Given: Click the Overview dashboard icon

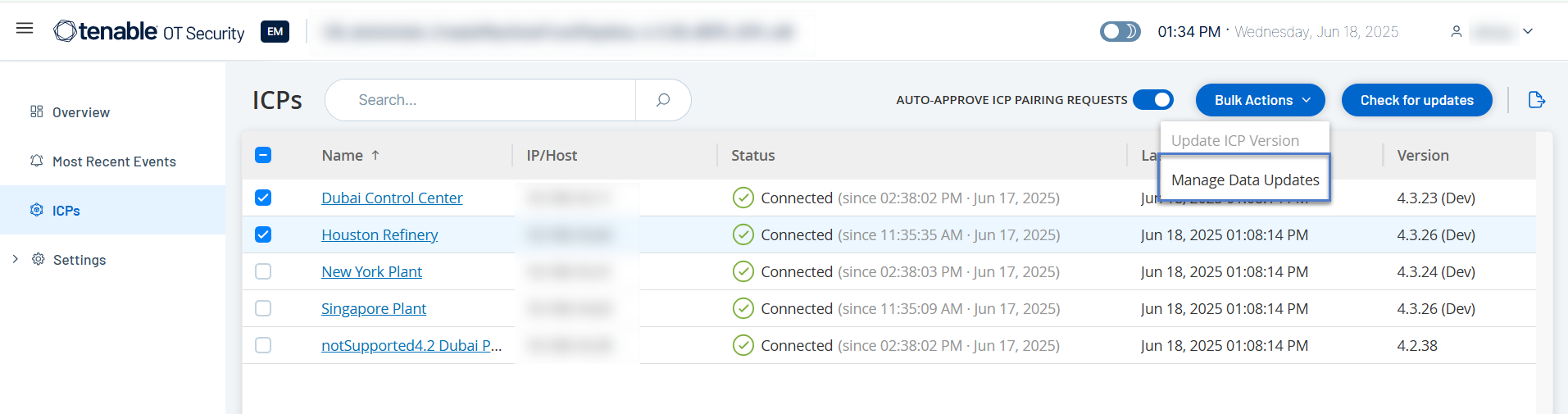Looking at the screenshot, I should pyautogui.click(x=37, y=111).
